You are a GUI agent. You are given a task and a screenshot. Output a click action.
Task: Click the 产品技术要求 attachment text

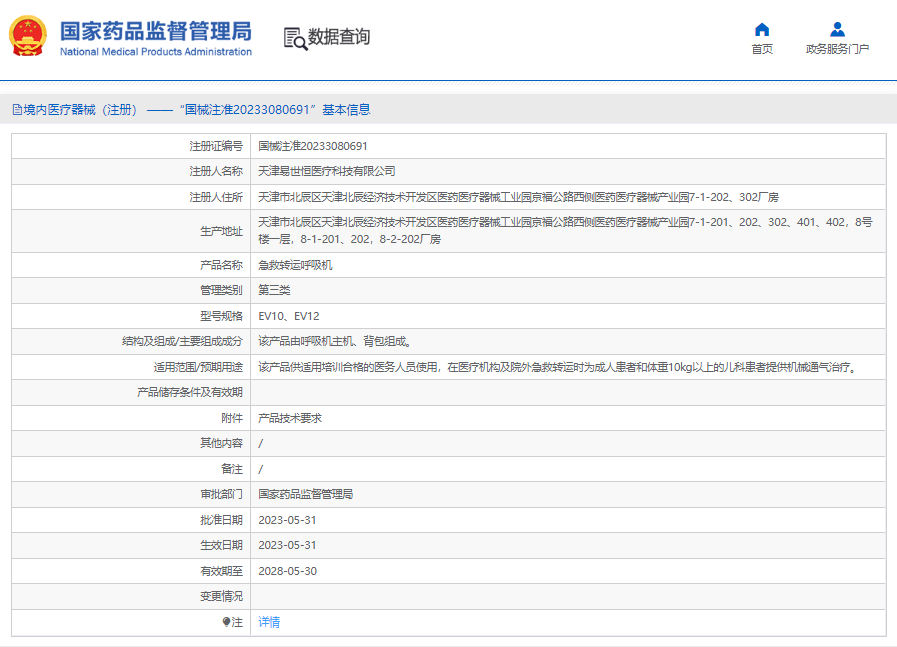pyautogui.click(x=290, y=418)
